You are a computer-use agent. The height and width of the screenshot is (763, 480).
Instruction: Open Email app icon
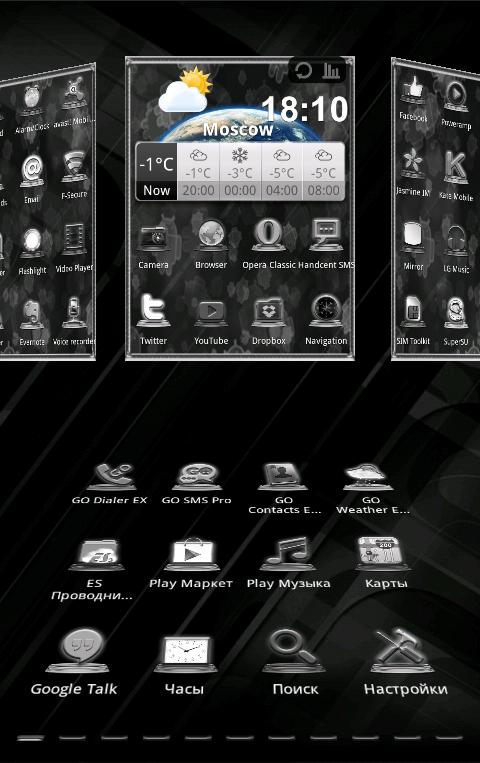click(x=32, y=172)
